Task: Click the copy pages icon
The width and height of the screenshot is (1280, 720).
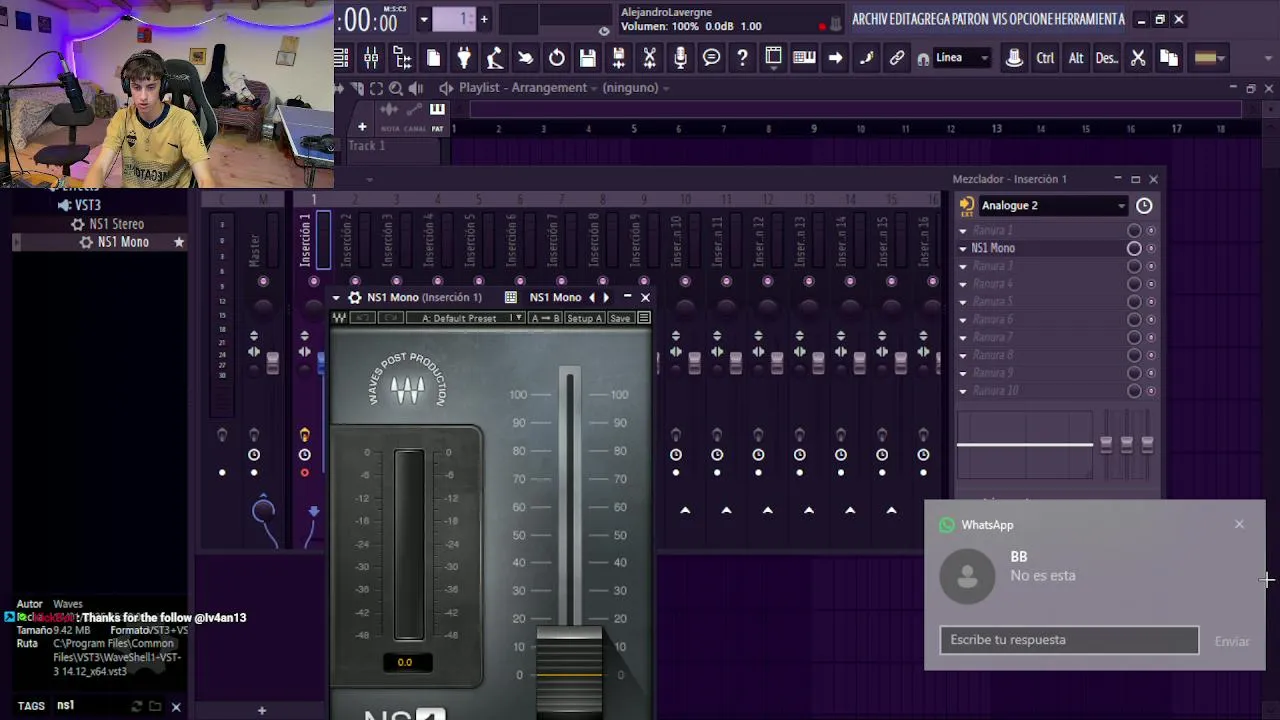Action: coord(1169,58)
